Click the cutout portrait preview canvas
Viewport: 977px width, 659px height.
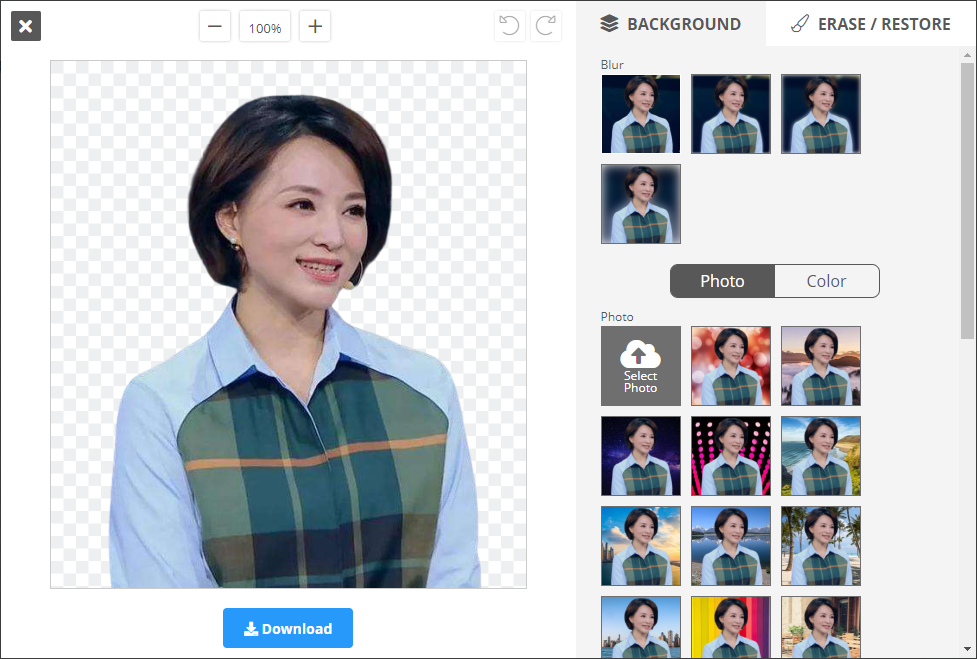288,324
